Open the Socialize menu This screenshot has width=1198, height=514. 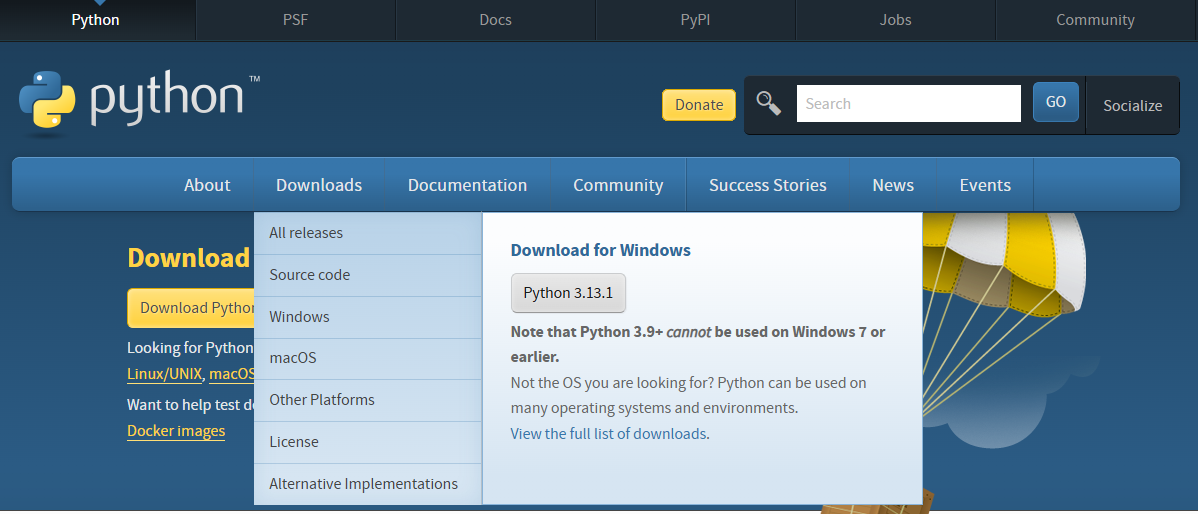point(1132,105)
